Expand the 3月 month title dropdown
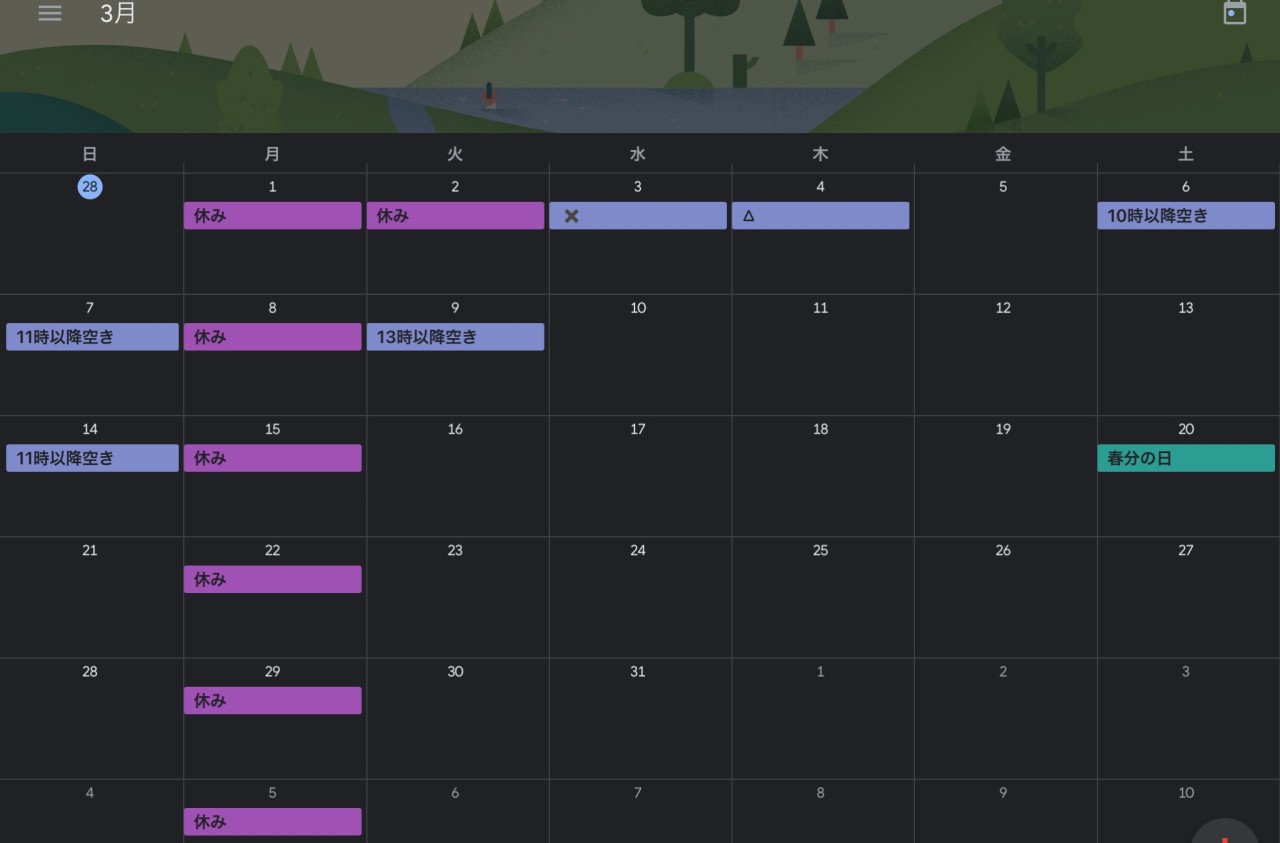1280x843 pixels. pos(118,14)
